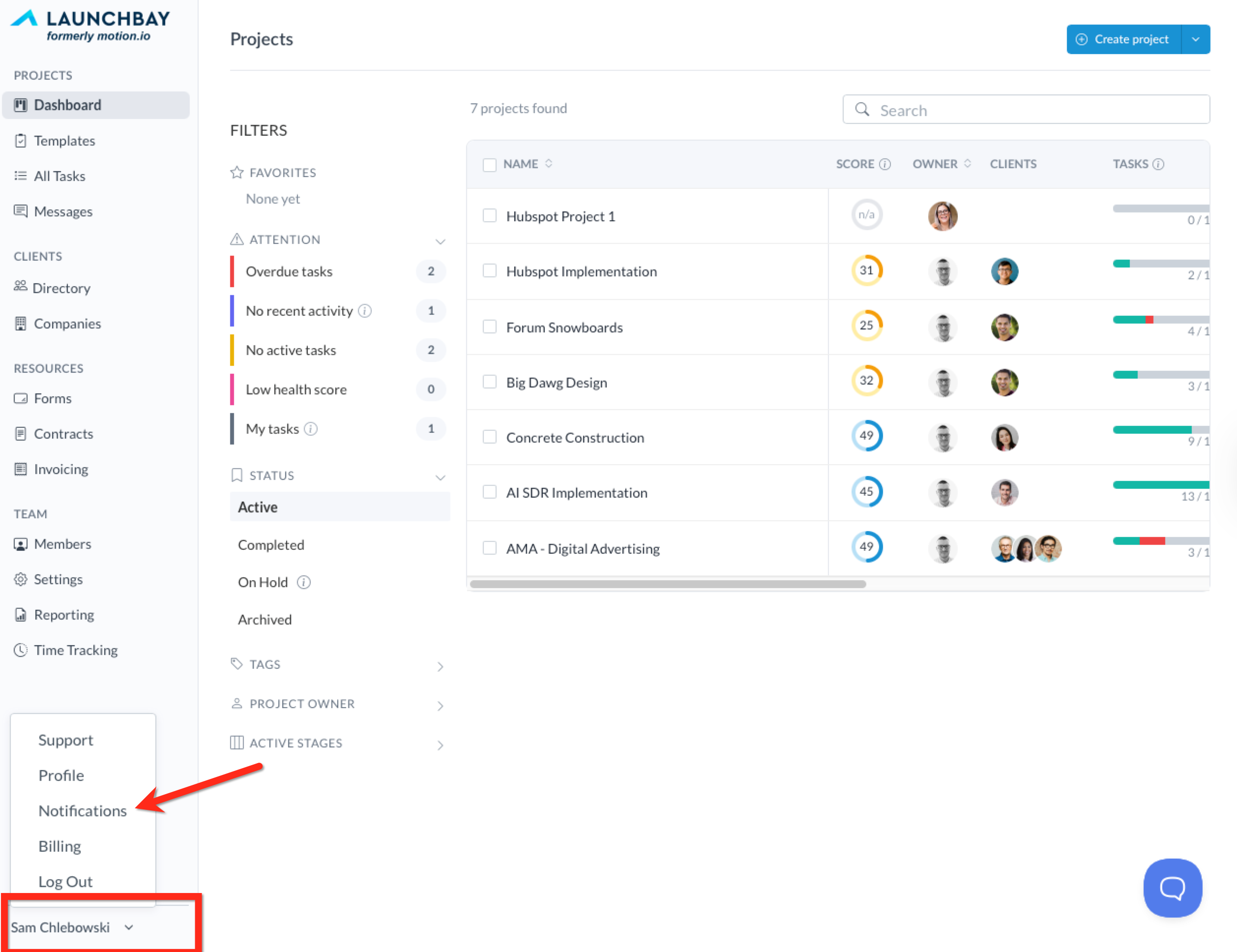Click the Settings gear icon
1237x952 pixels.
pyautogui.click(x=20, y=579)
